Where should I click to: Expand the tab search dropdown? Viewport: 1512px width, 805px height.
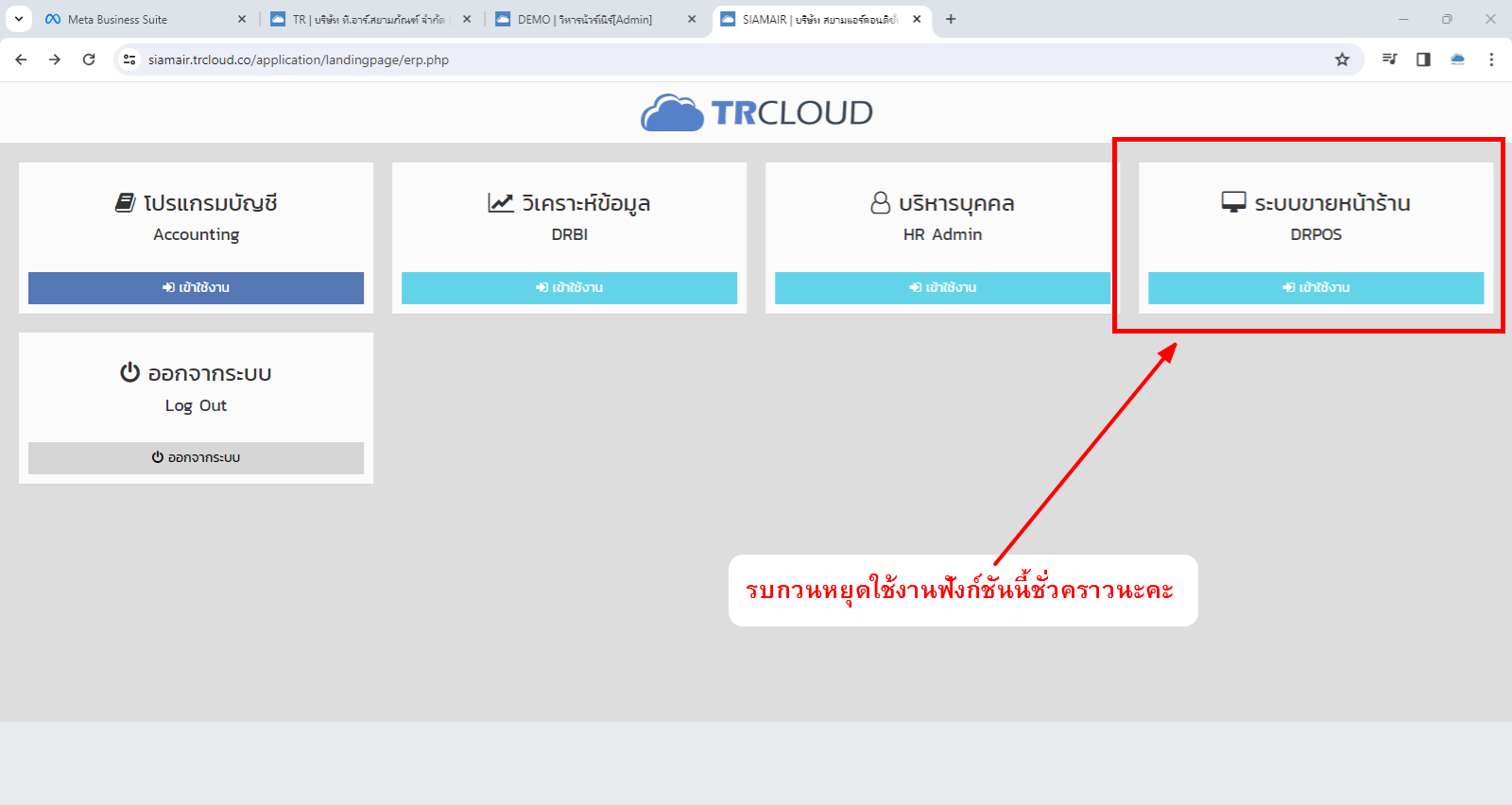pyautogui.click(x=18, y=19)
